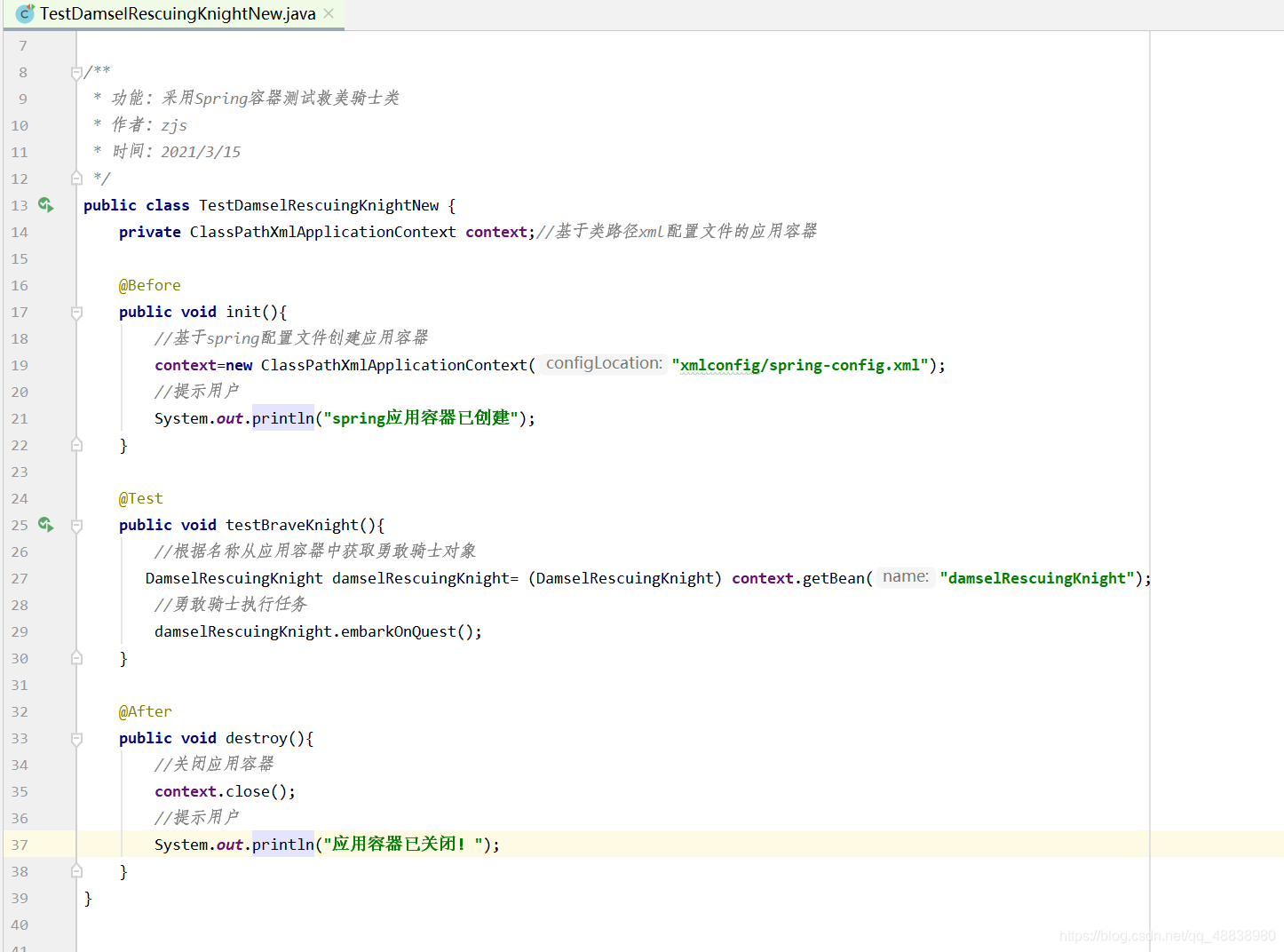The image size is (1284, 952).
Task: Click println on line 37
Action: [283, 845]
